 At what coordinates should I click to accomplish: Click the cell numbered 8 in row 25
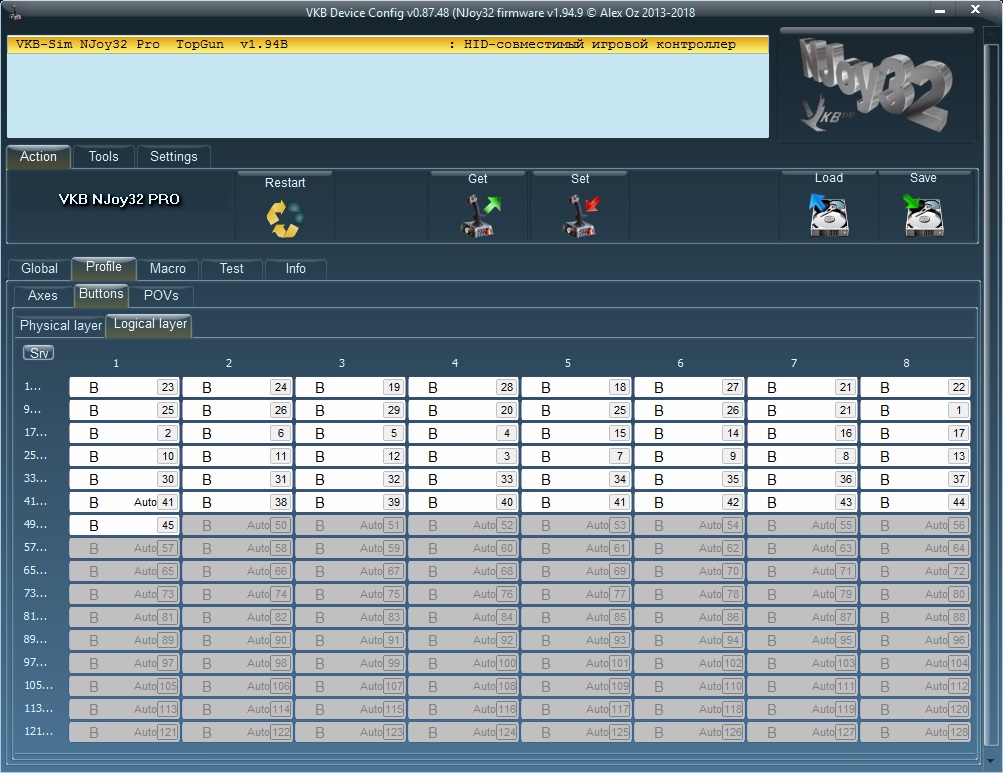pyautogui.click(x=802, y=456)
